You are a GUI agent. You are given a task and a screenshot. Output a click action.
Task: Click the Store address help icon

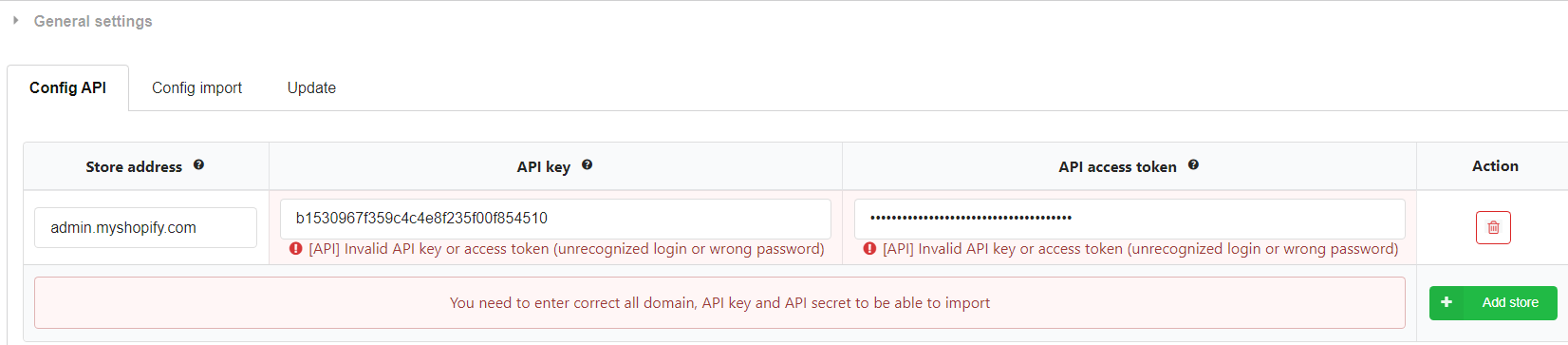[198, 164]
